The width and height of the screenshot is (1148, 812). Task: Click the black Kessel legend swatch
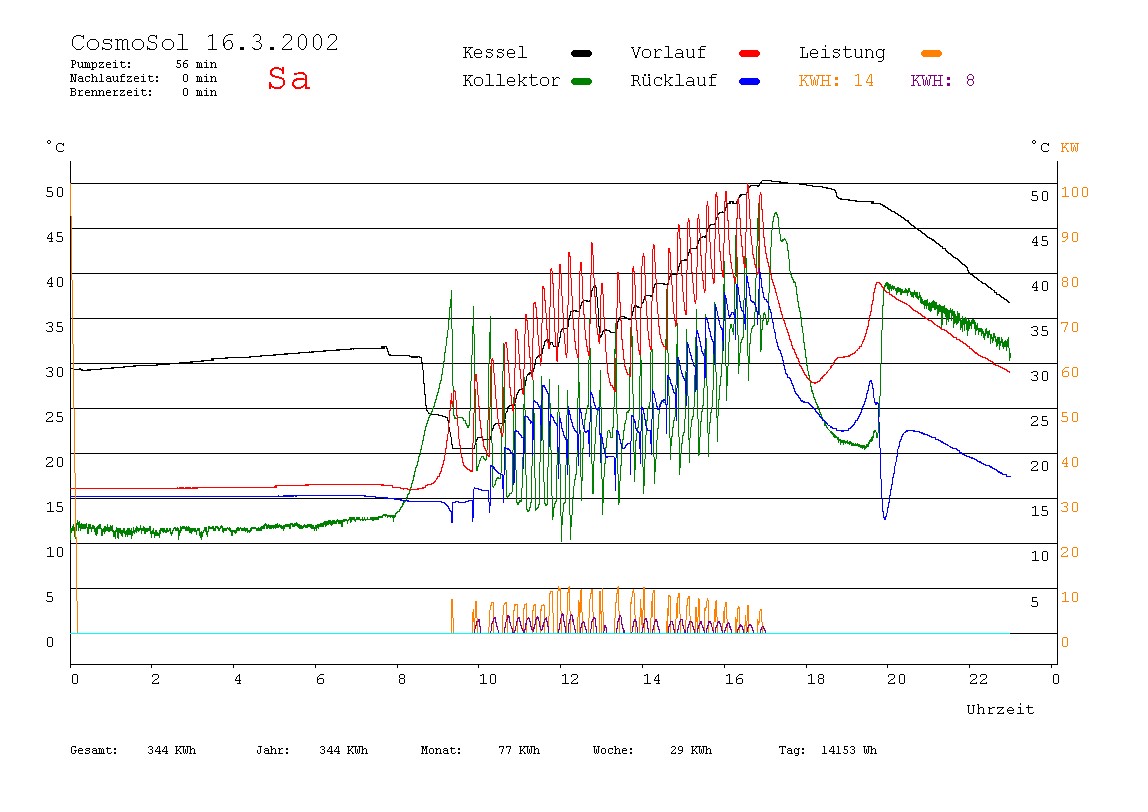tap(581, 53)
